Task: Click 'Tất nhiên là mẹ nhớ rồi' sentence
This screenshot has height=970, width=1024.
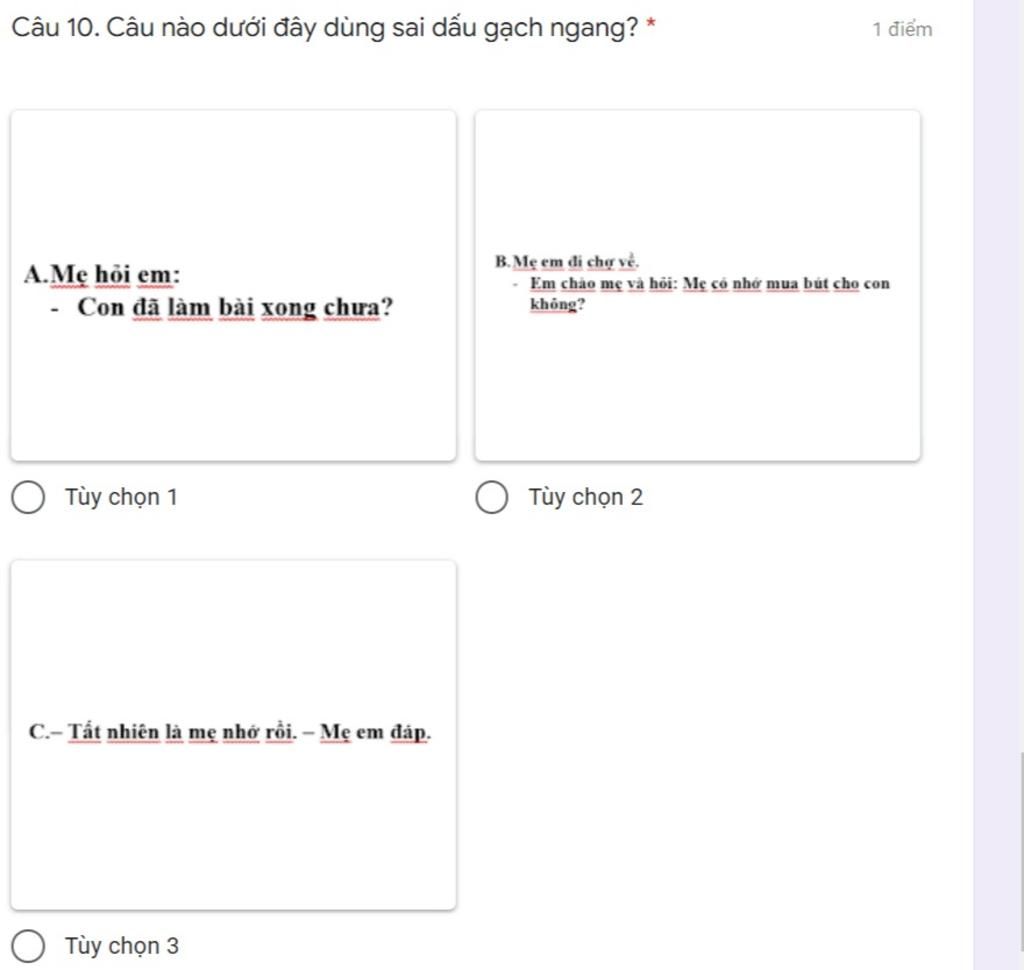Action: pos(182,732)
